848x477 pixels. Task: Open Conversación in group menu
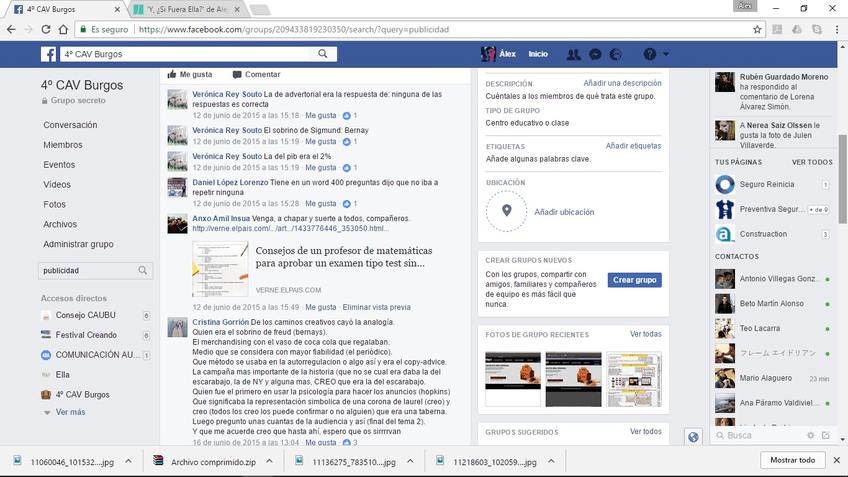click(70, 125)
